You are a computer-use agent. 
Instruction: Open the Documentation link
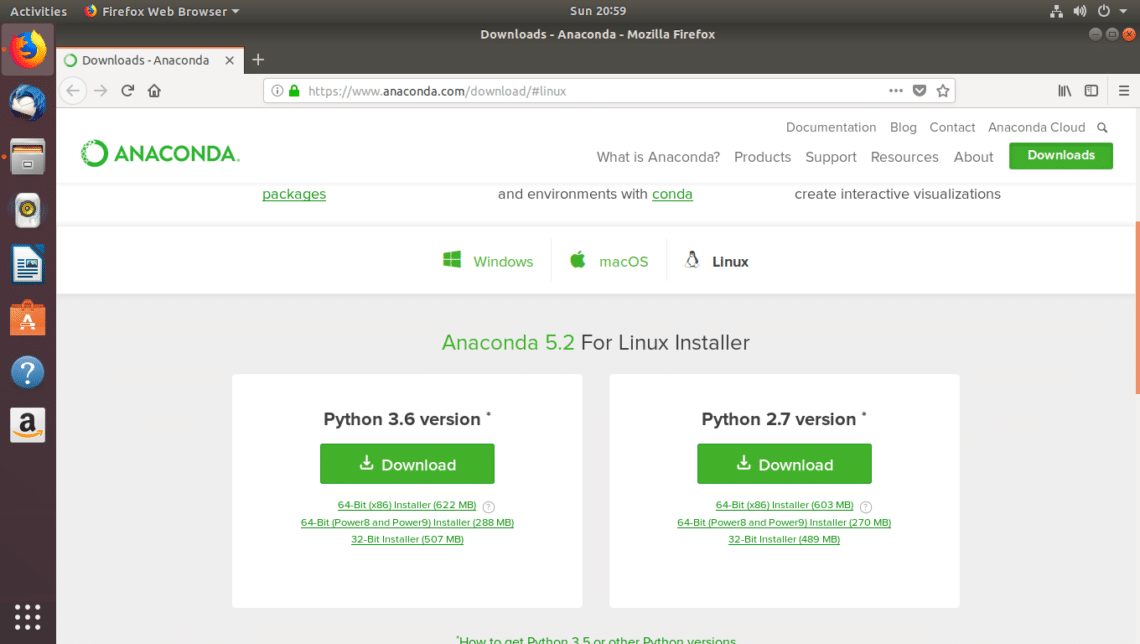click(831, 127)
